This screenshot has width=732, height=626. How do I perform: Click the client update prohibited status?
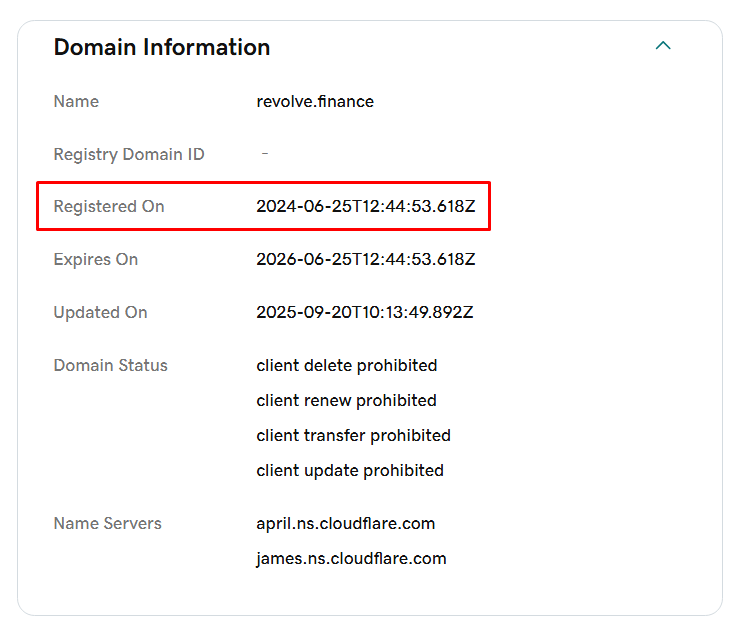[350, 470]
